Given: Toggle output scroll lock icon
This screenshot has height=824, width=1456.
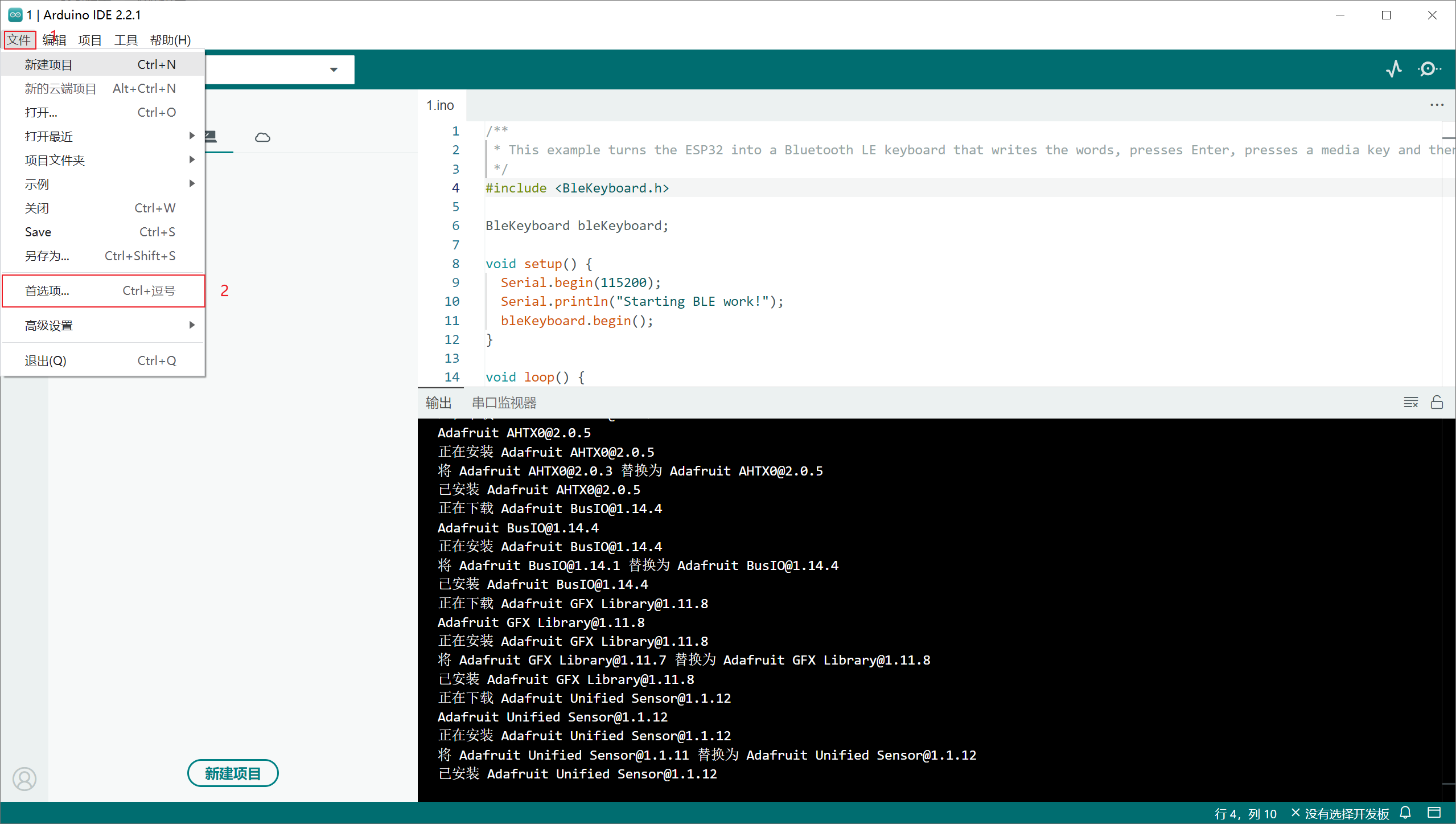Looking at the screenshot, I should [1437, 403].
